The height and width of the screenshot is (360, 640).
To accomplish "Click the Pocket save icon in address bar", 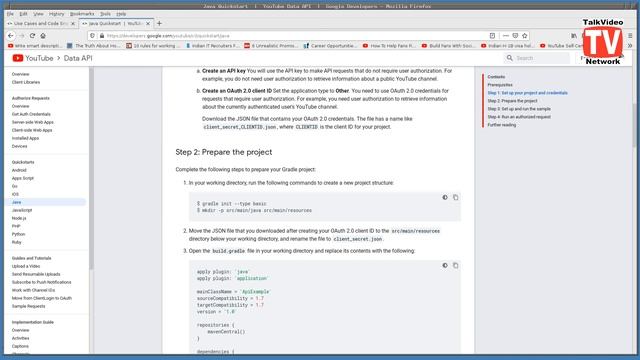I will (x=515, y=36).
